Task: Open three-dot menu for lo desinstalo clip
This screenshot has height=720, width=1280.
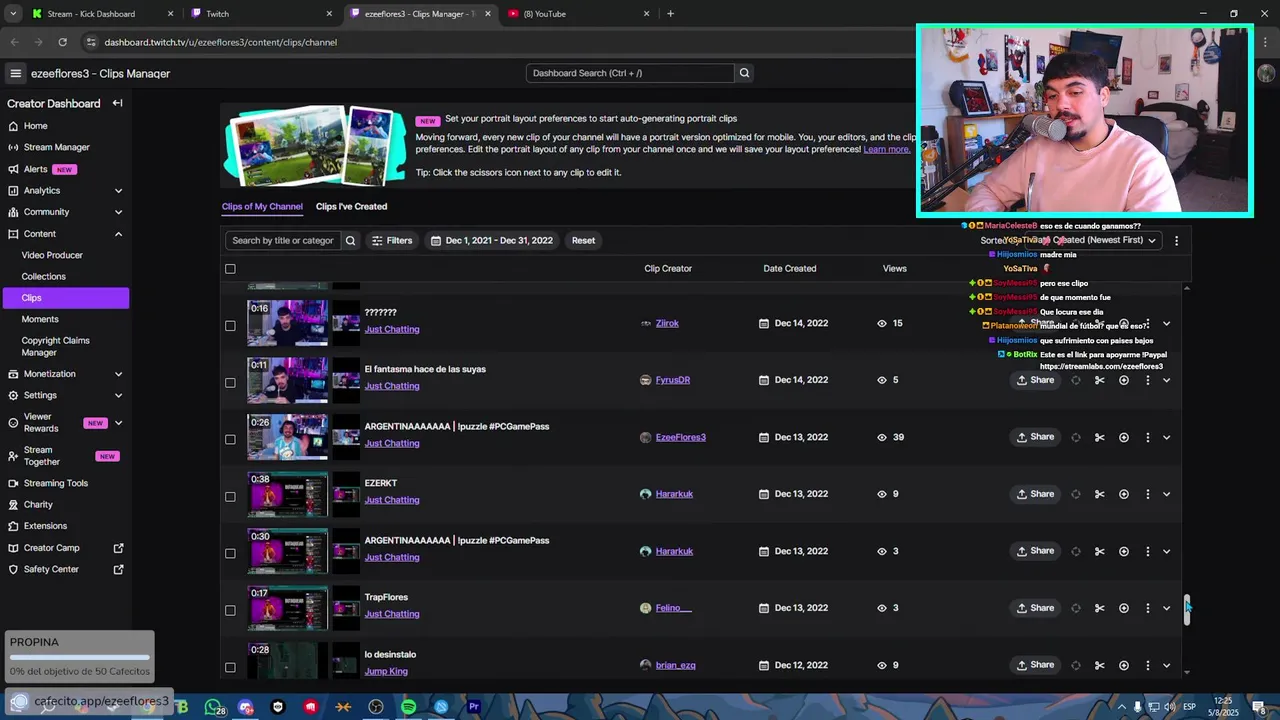Action: [1147, 665]
